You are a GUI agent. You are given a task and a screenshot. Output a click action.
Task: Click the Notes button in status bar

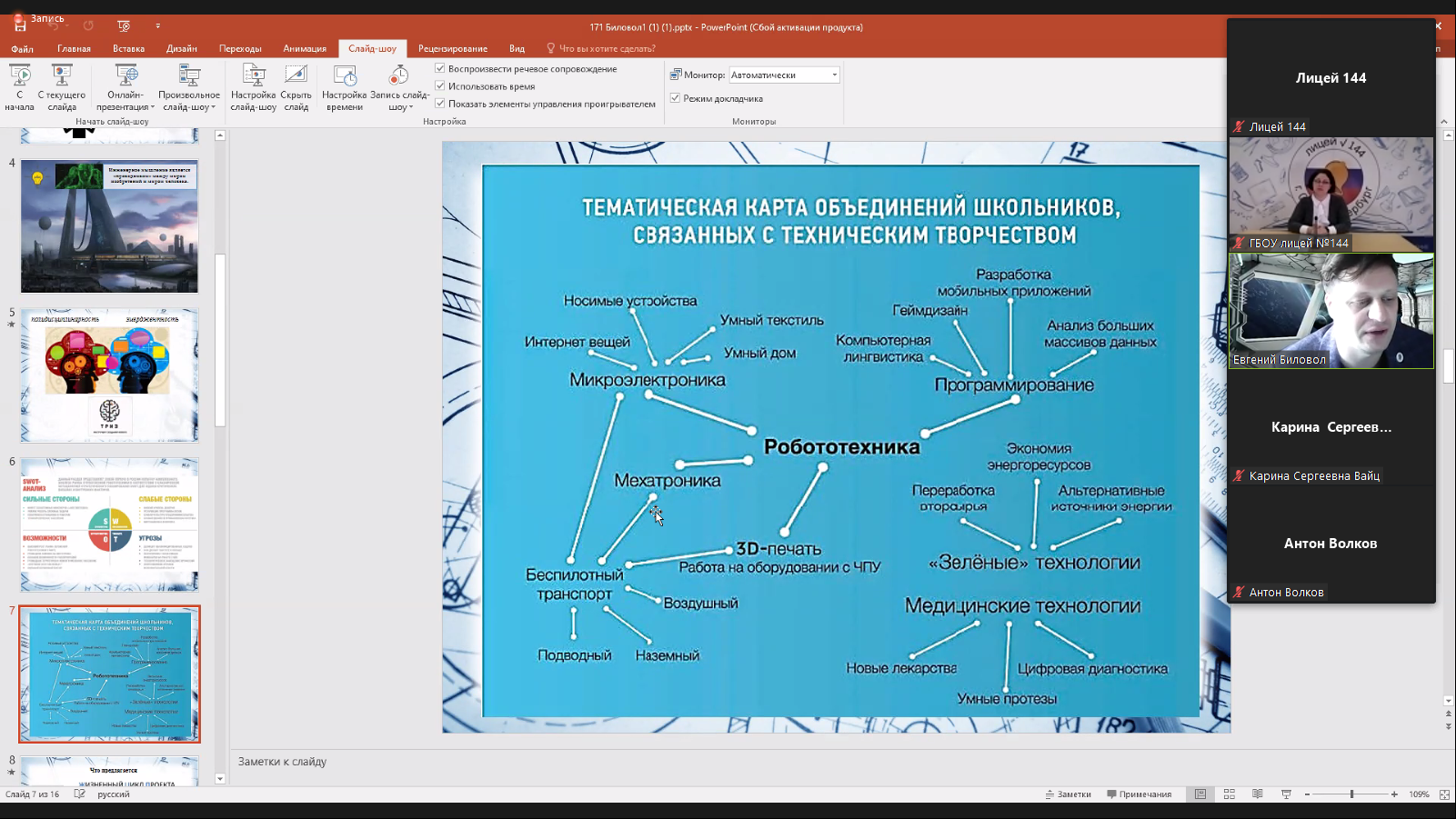pyautogui.click(x=1069, y=794)
